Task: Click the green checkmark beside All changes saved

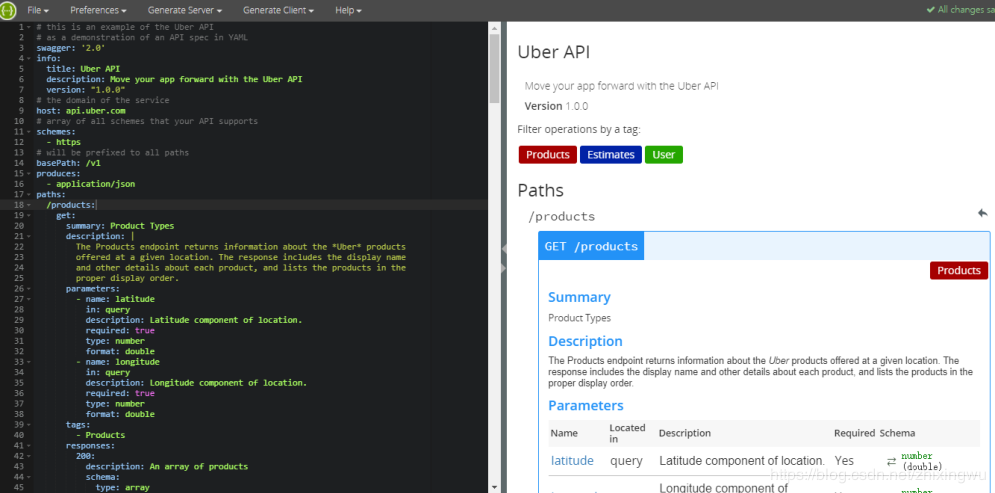Action: [930, 10]
